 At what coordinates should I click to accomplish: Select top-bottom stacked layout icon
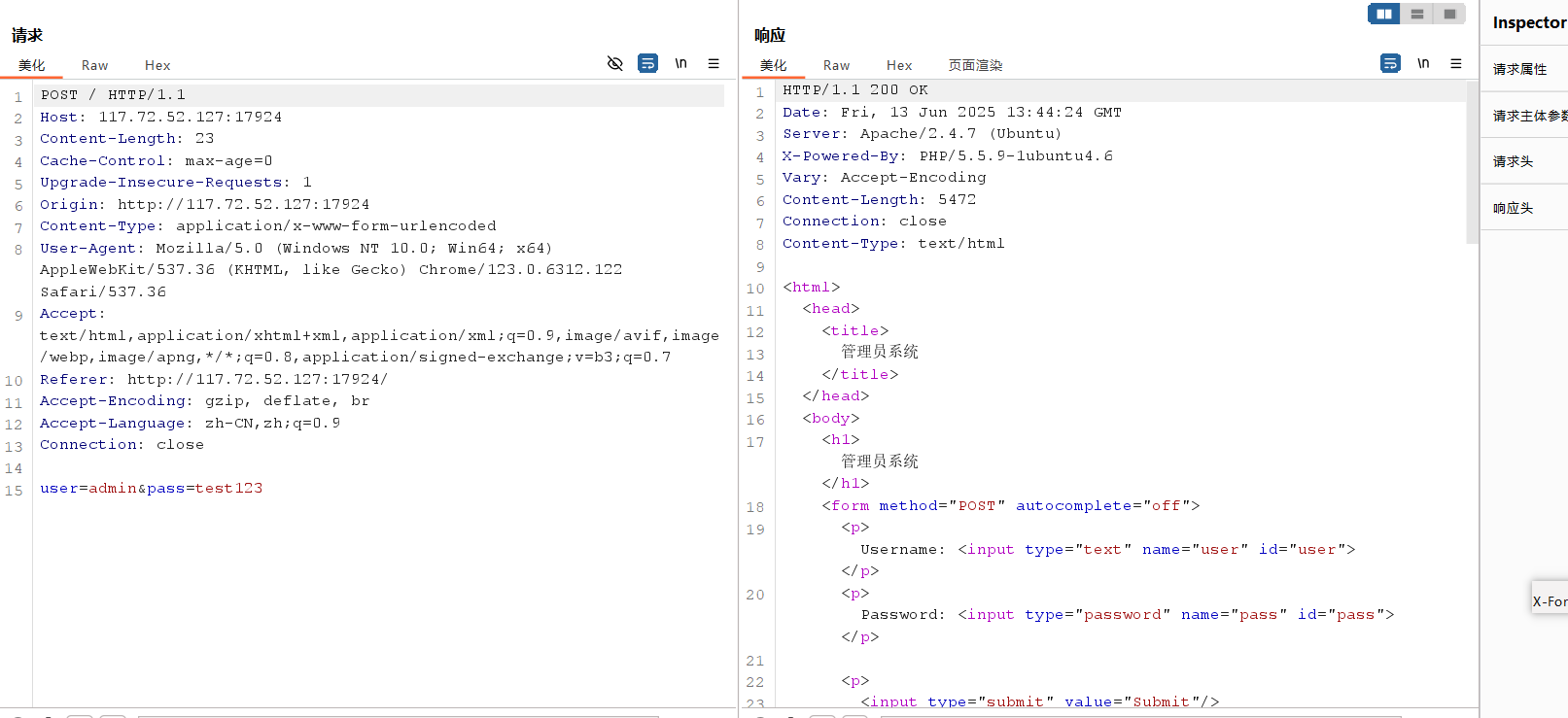[1416, 14]
